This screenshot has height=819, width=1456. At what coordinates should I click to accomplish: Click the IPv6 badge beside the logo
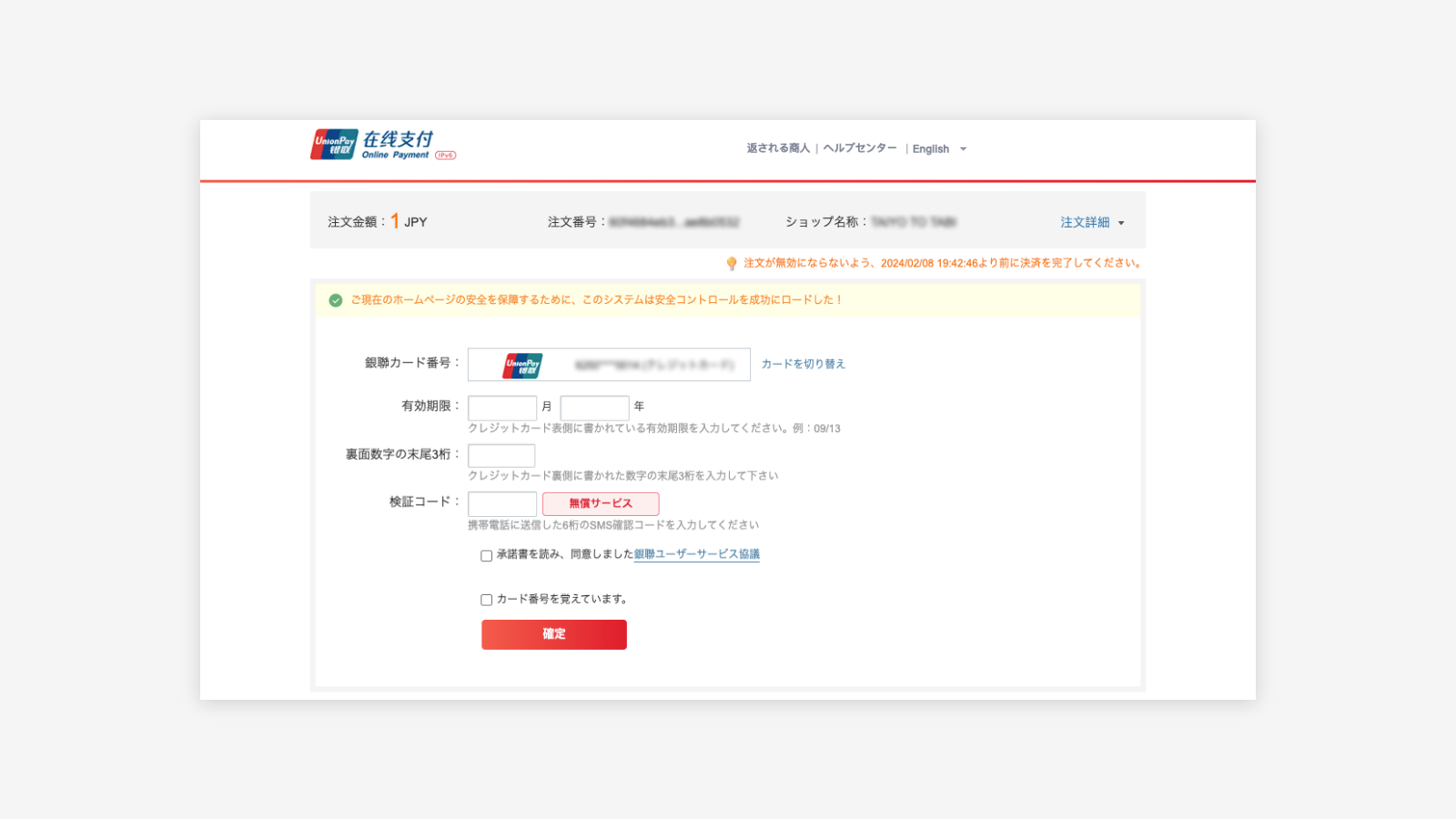[x=446, y=156]
